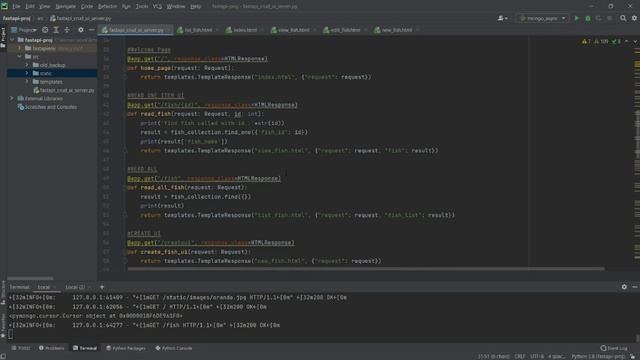Open terminal panel settings gear
640x360 pixels.
point(624,287)
